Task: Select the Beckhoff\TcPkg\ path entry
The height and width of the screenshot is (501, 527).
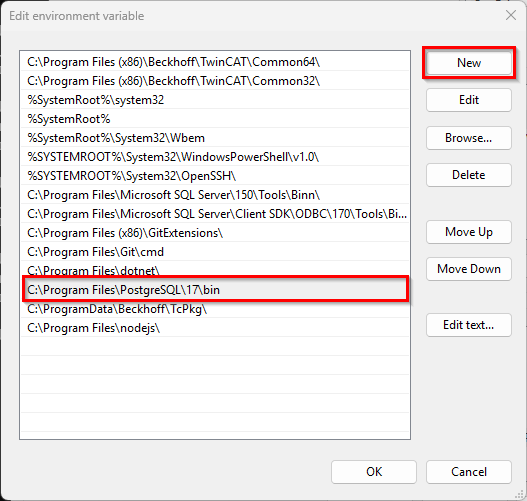Action: click(x=215, y=309)
